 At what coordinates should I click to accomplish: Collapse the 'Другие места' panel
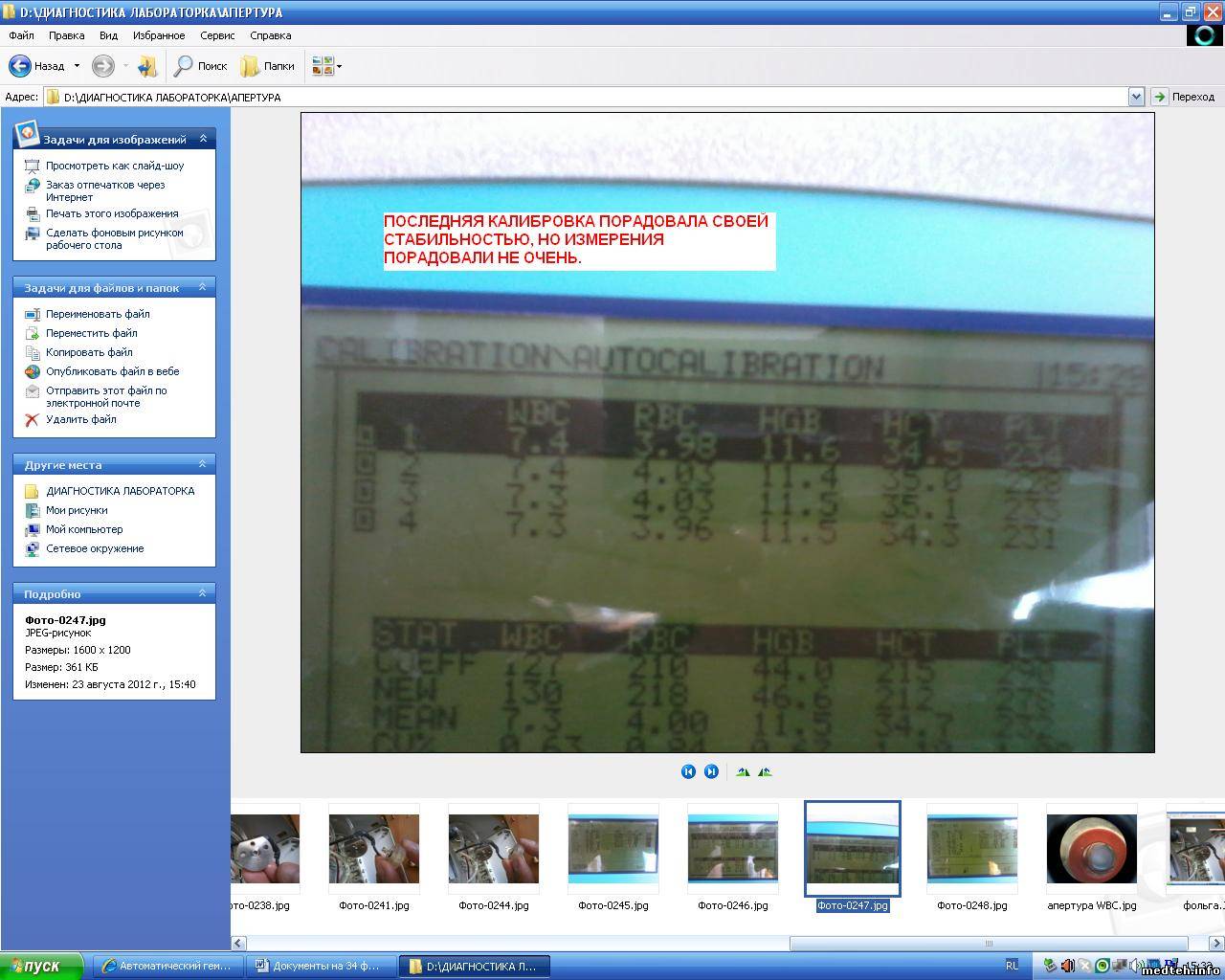point(203,464)
